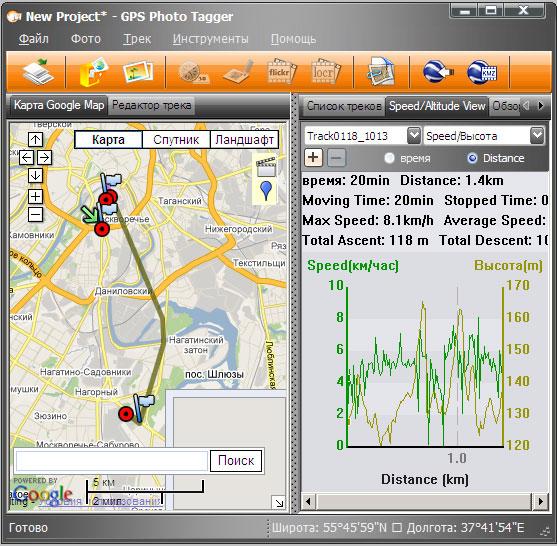557x546 pixels.
Task: Select the время radio button
Action: (389, 158)
